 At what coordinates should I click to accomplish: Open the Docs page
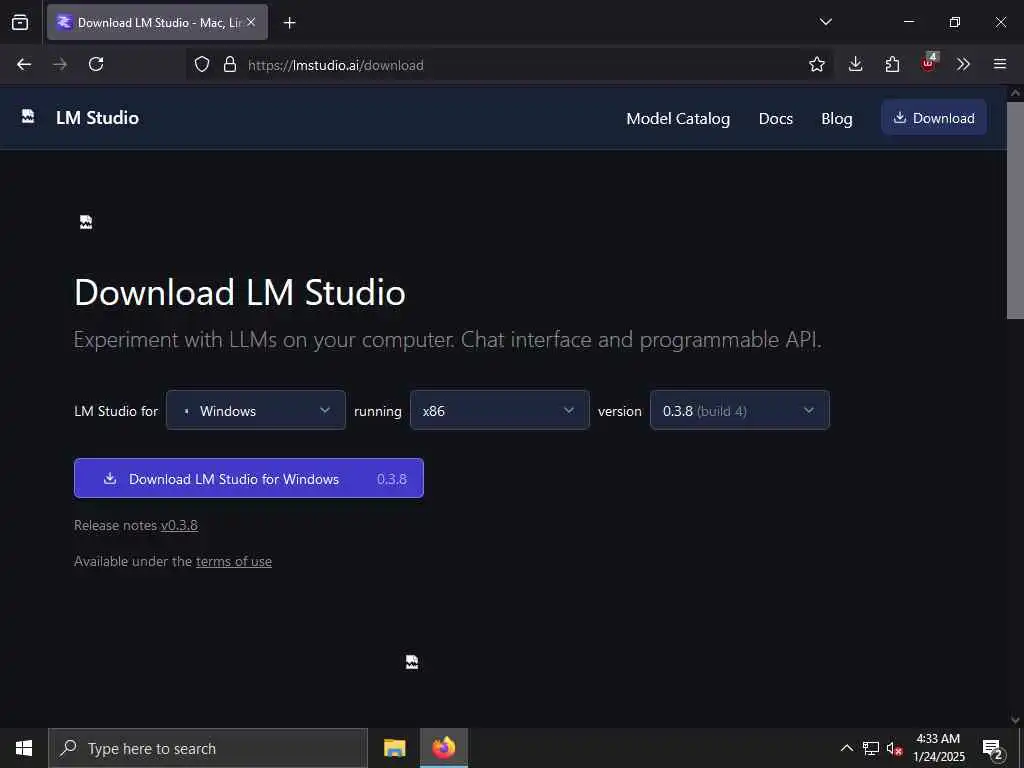(775, 118)
